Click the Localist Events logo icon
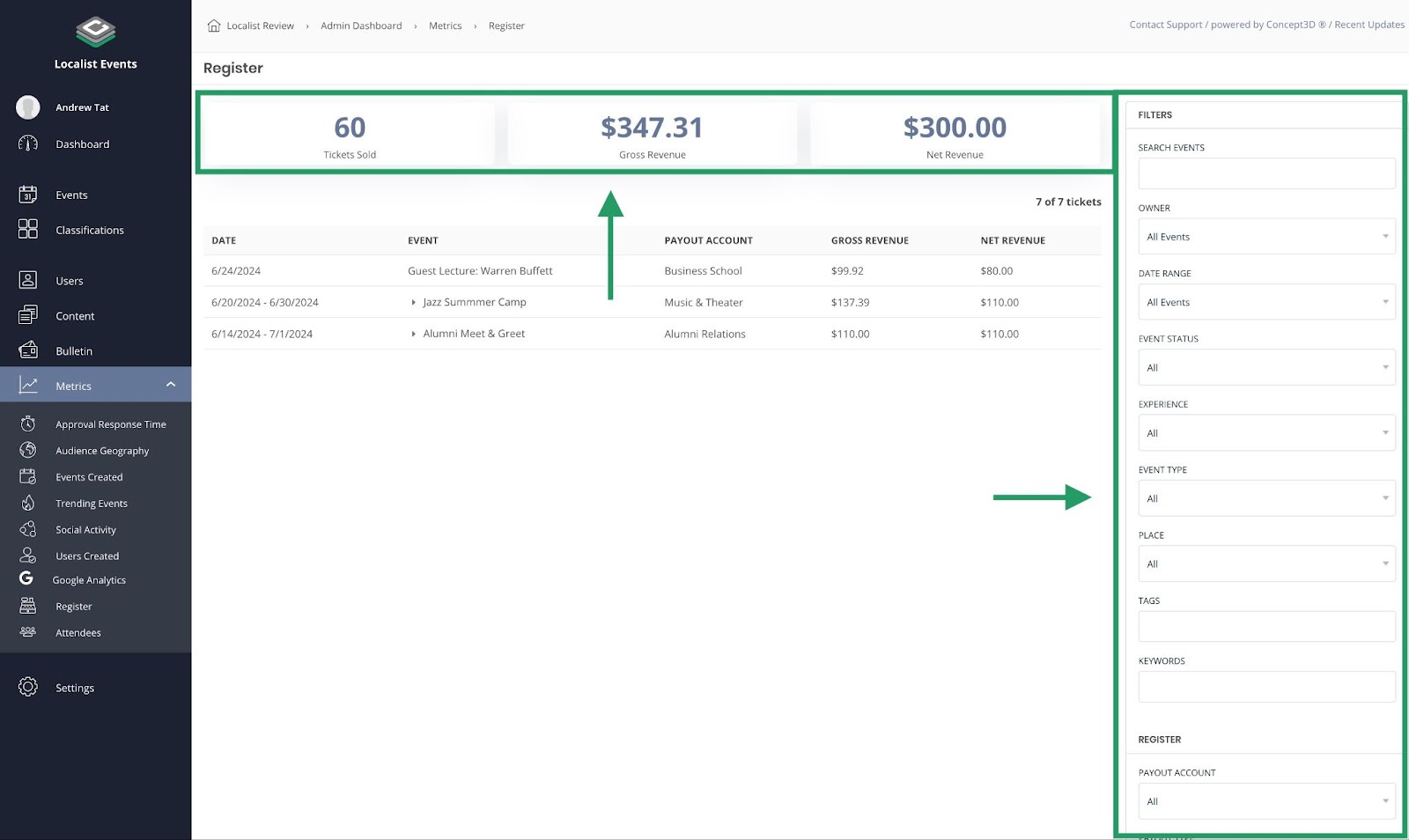 point(95,33)
